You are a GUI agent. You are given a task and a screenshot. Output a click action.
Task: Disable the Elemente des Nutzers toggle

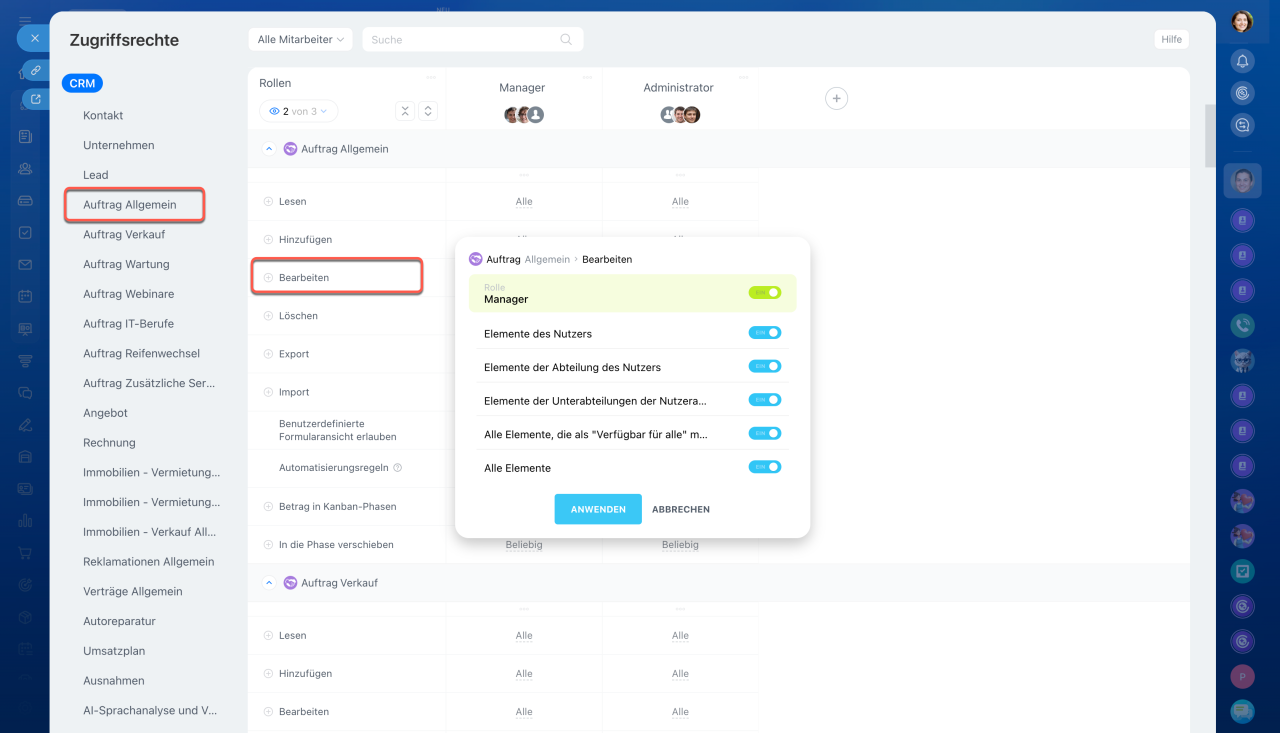(x=764, y=333)
